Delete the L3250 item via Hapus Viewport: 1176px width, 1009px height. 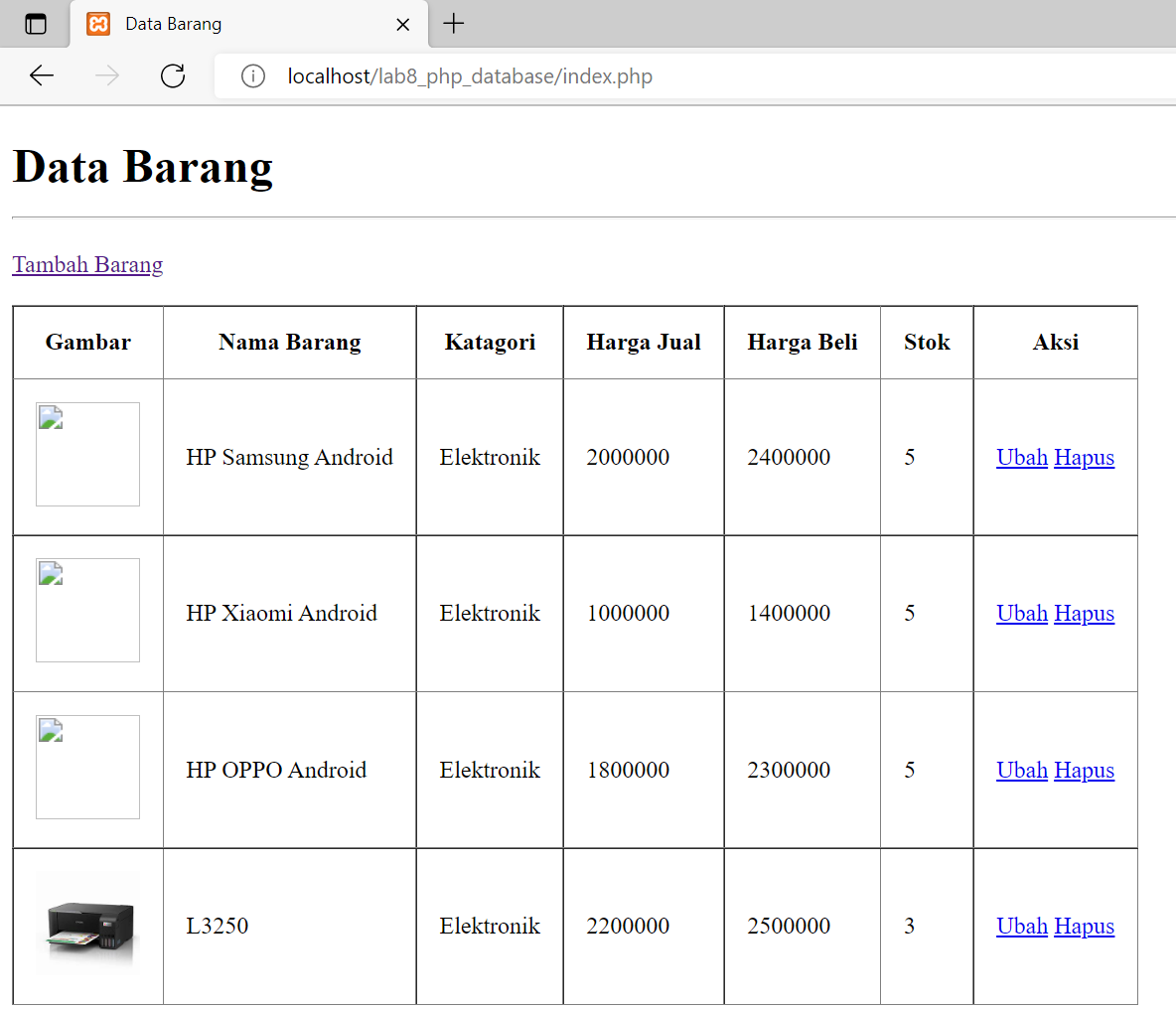1084,926
